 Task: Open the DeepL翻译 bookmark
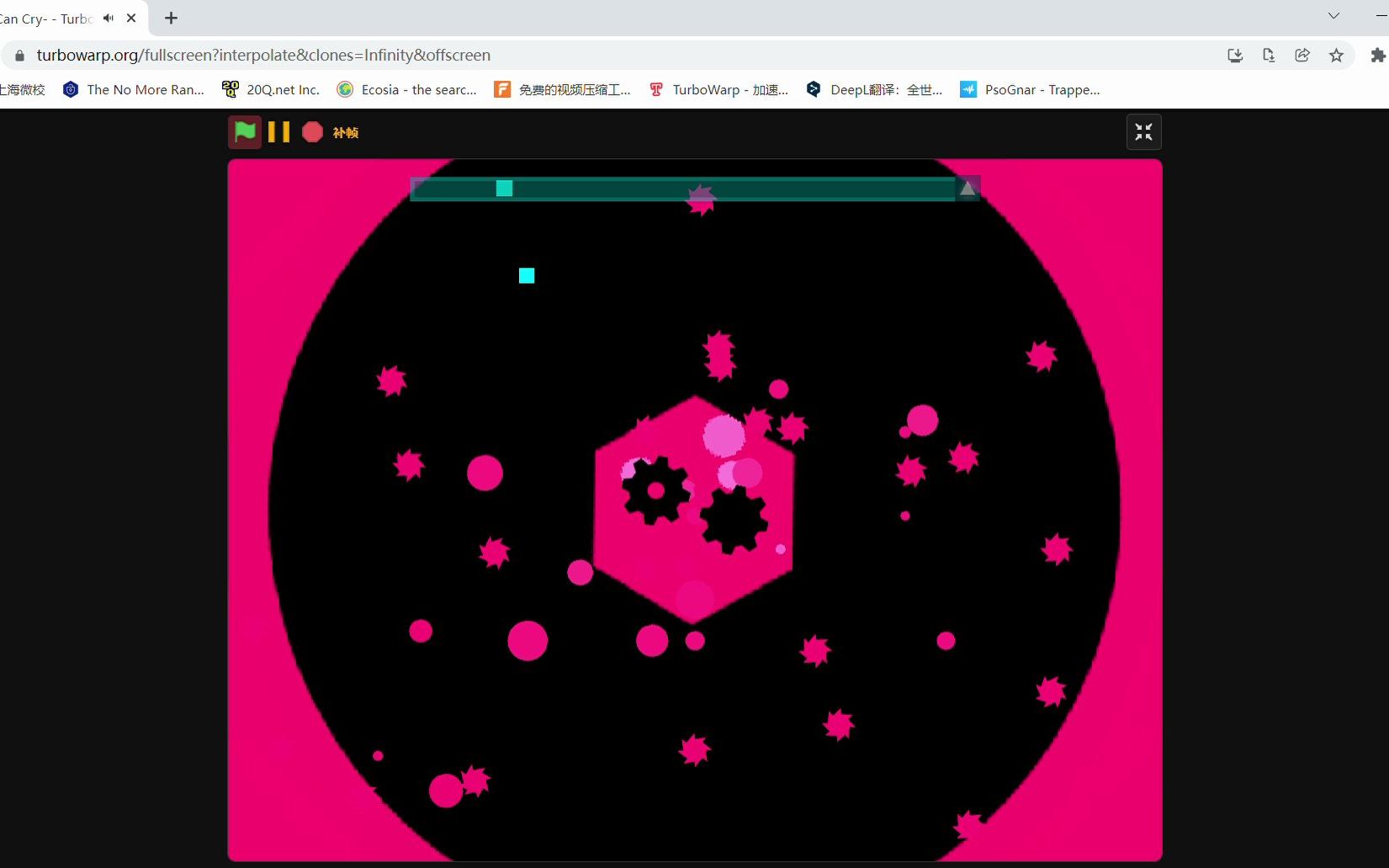[874, 89]
